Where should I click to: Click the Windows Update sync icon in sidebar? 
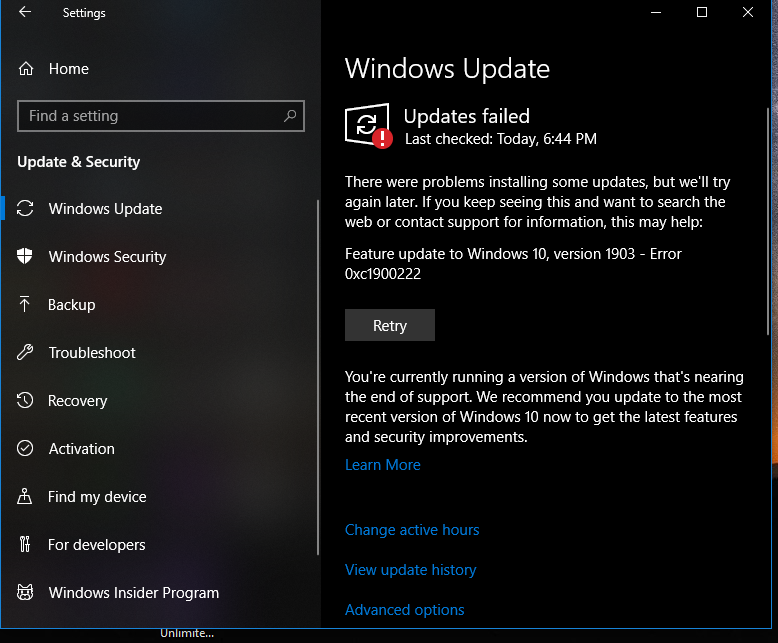click(x=25, y=208)
